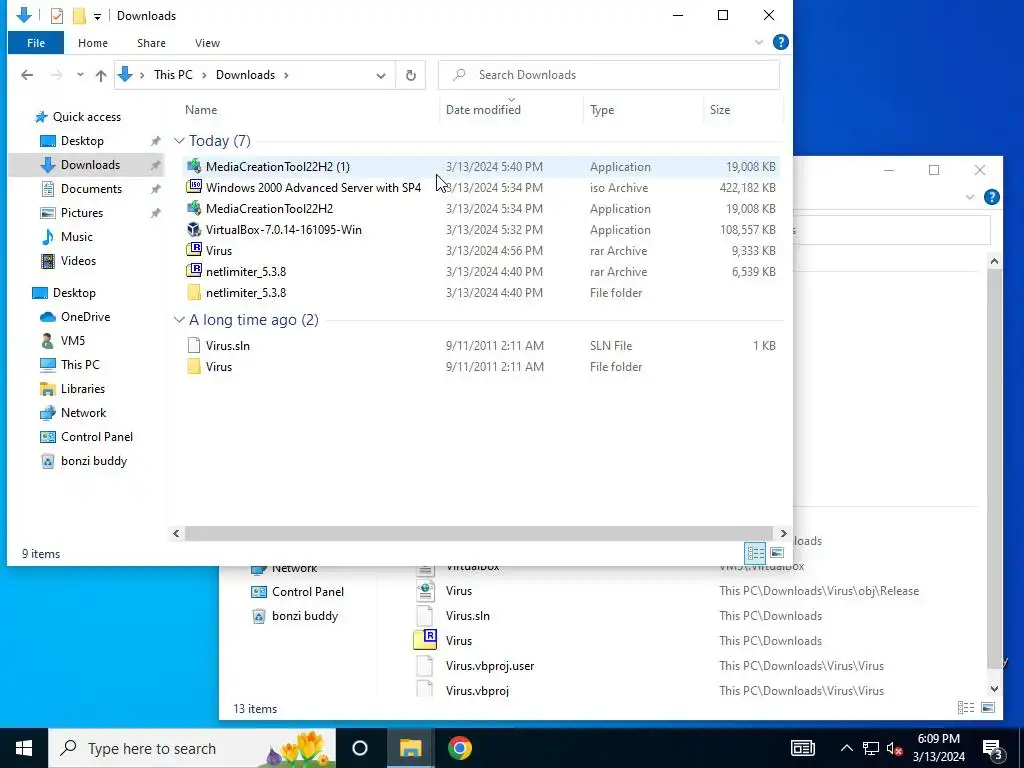Viewport: 1024px width, 768px height.
Task: Select Virus.vbproj.user in background window
Action: coord(490,666)
